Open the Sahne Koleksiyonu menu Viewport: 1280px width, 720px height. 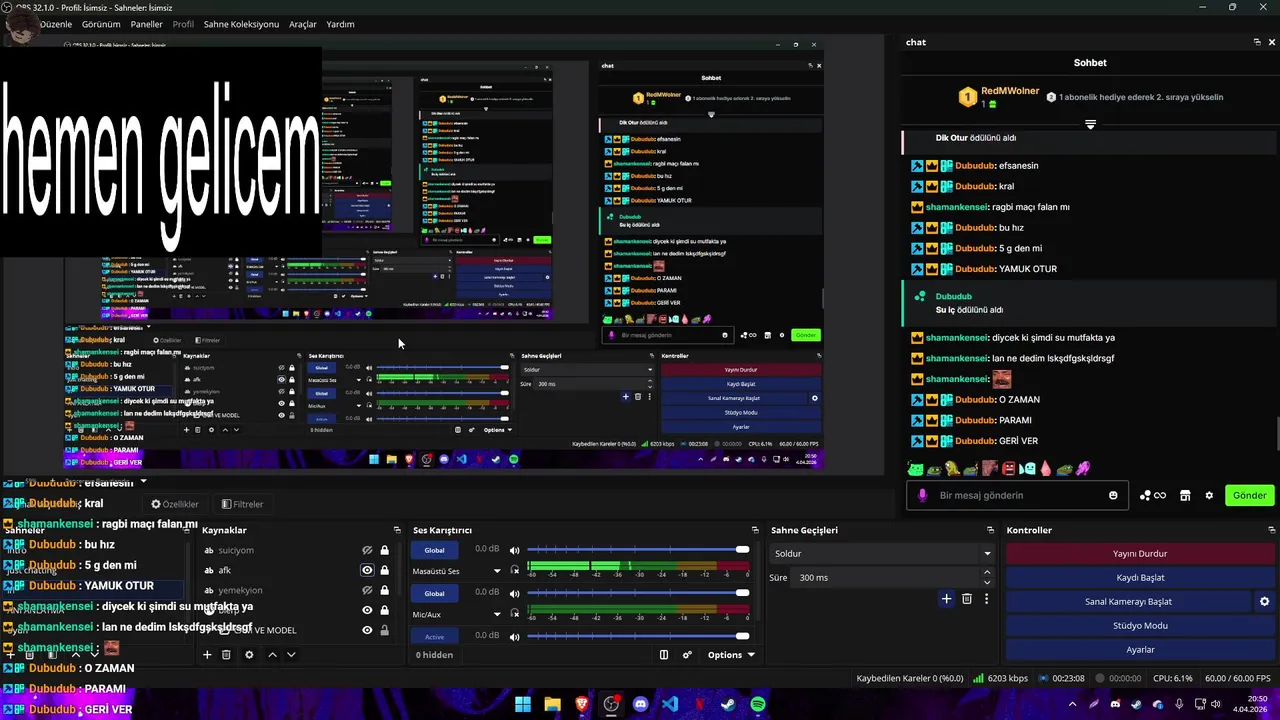tap(241, 24)
